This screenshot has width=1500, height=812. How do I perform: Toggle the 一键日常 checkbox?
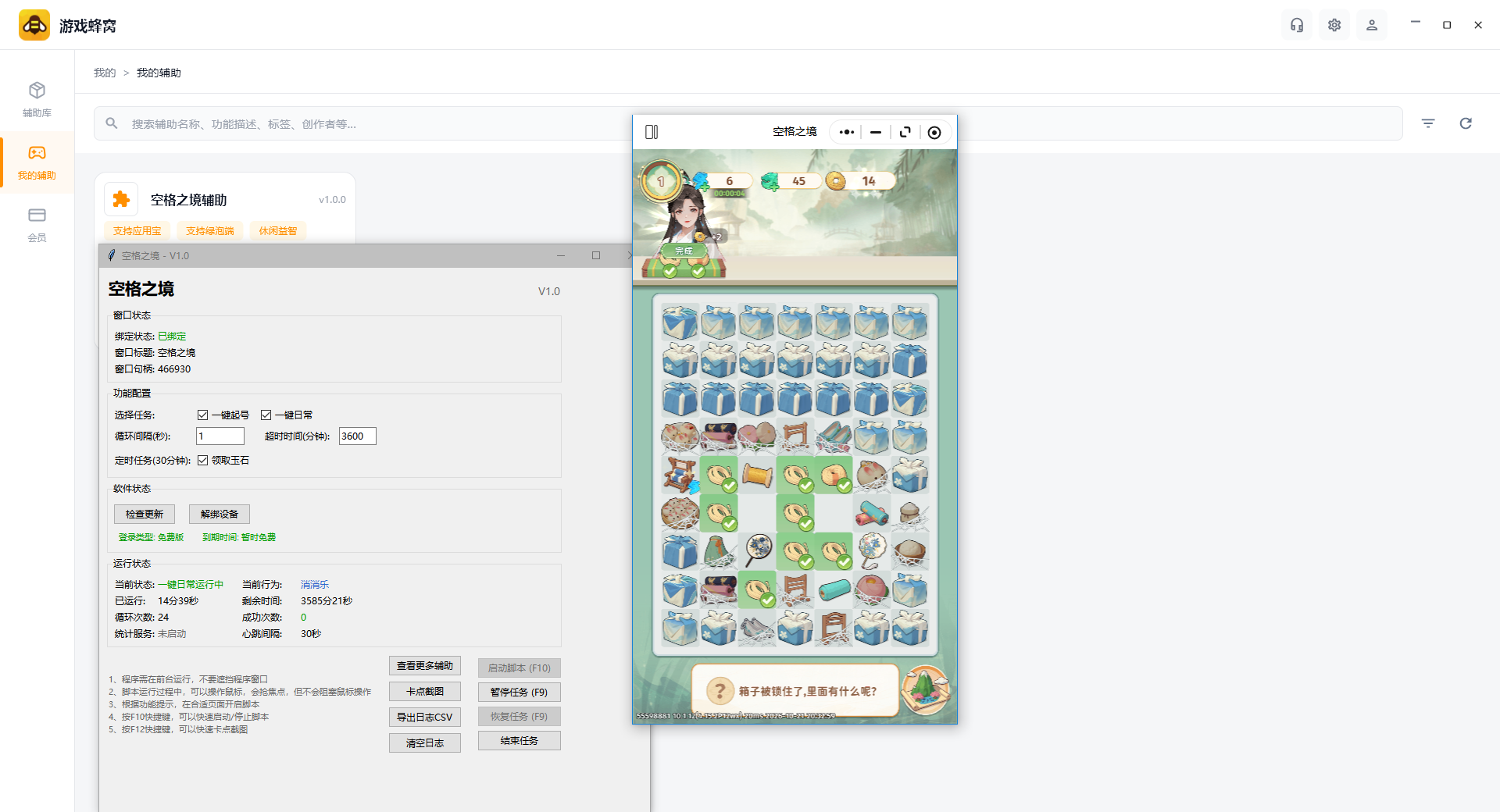266,415
